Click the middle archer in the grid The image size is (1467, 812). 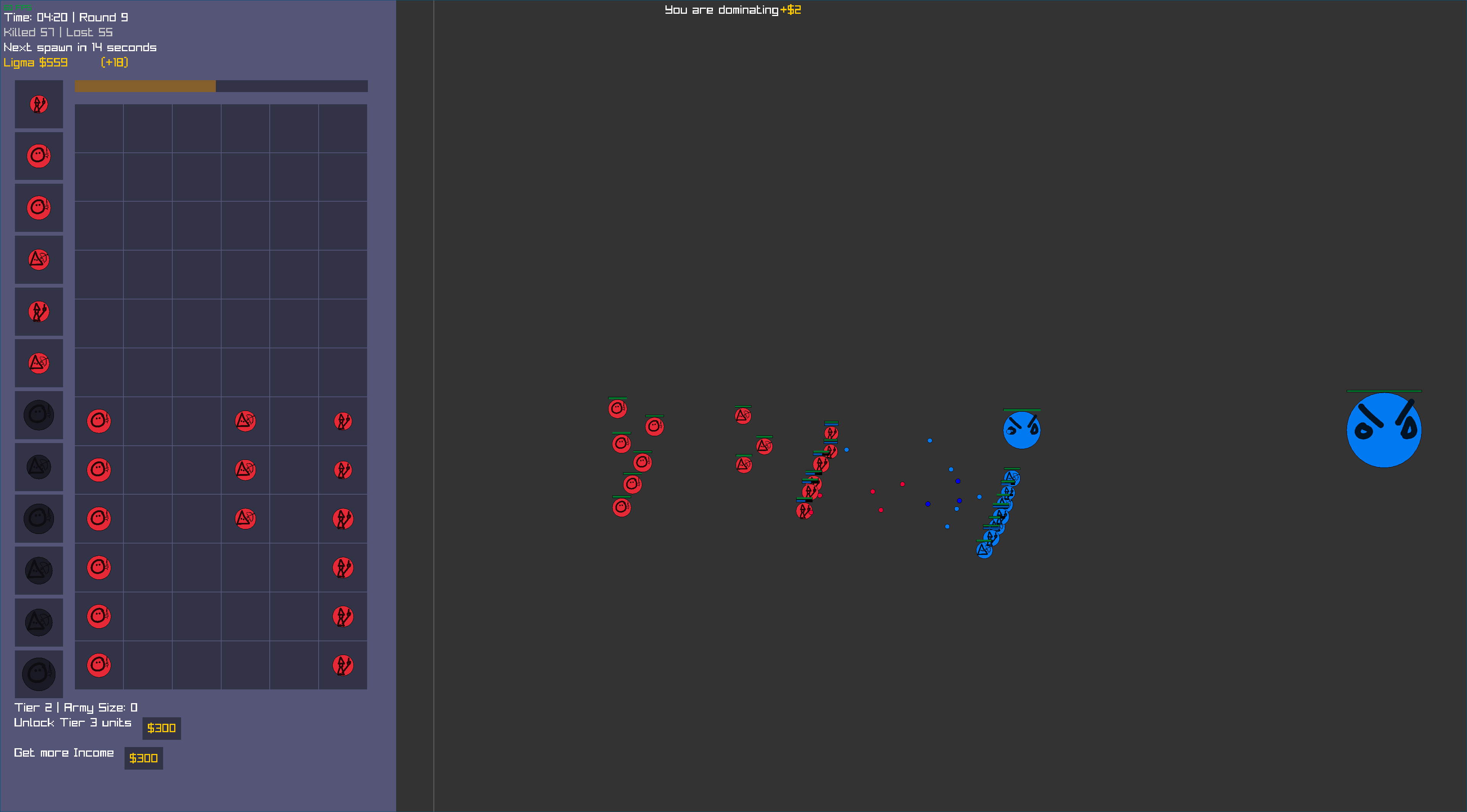click(x=245, y=470)
